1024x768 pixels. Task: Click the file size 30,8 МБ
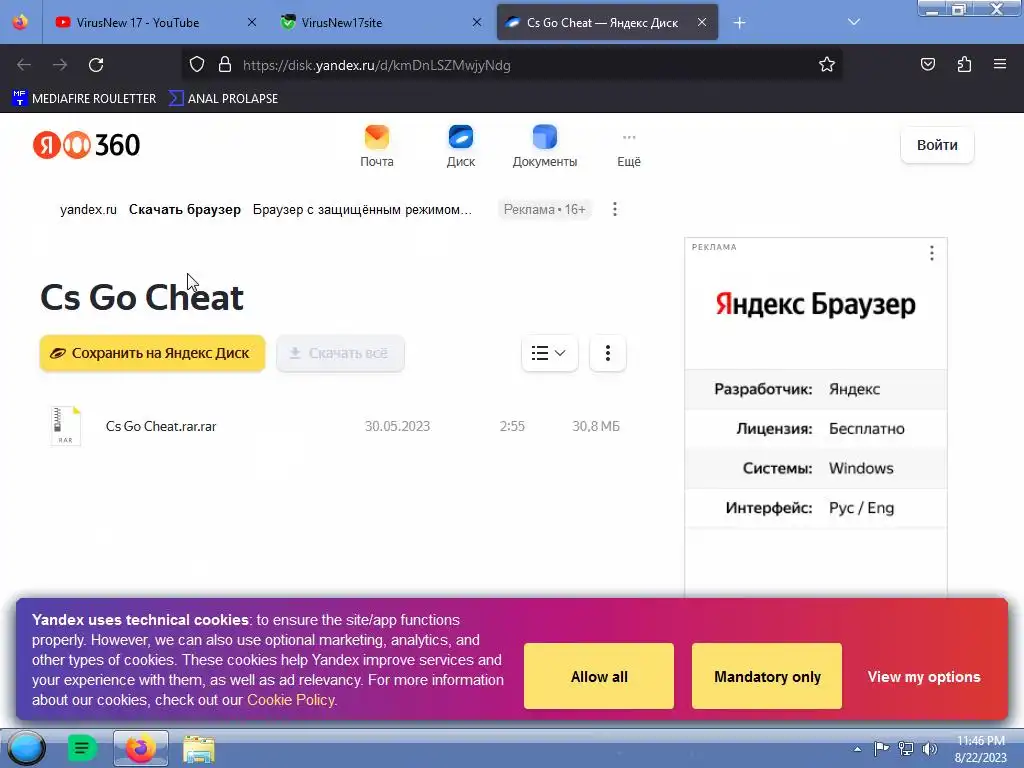(596, 426)
